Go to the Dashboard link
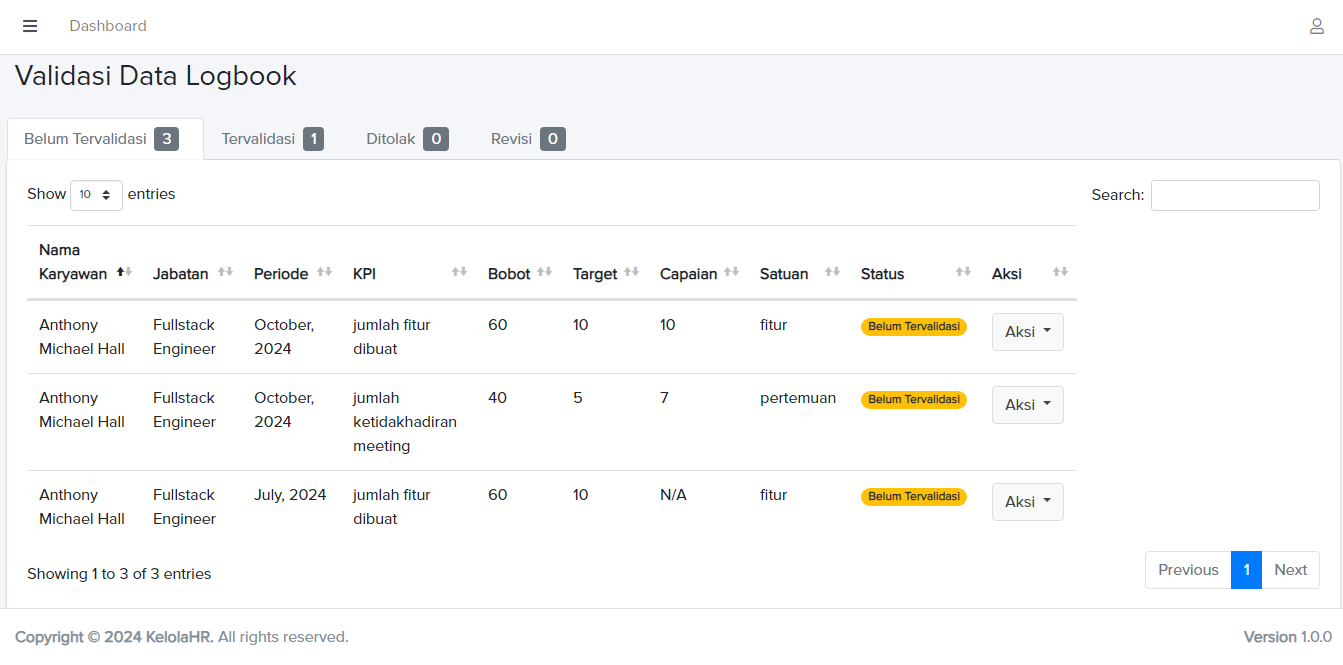This screenshot has width=1343, height=665. (x=108, y=26)
